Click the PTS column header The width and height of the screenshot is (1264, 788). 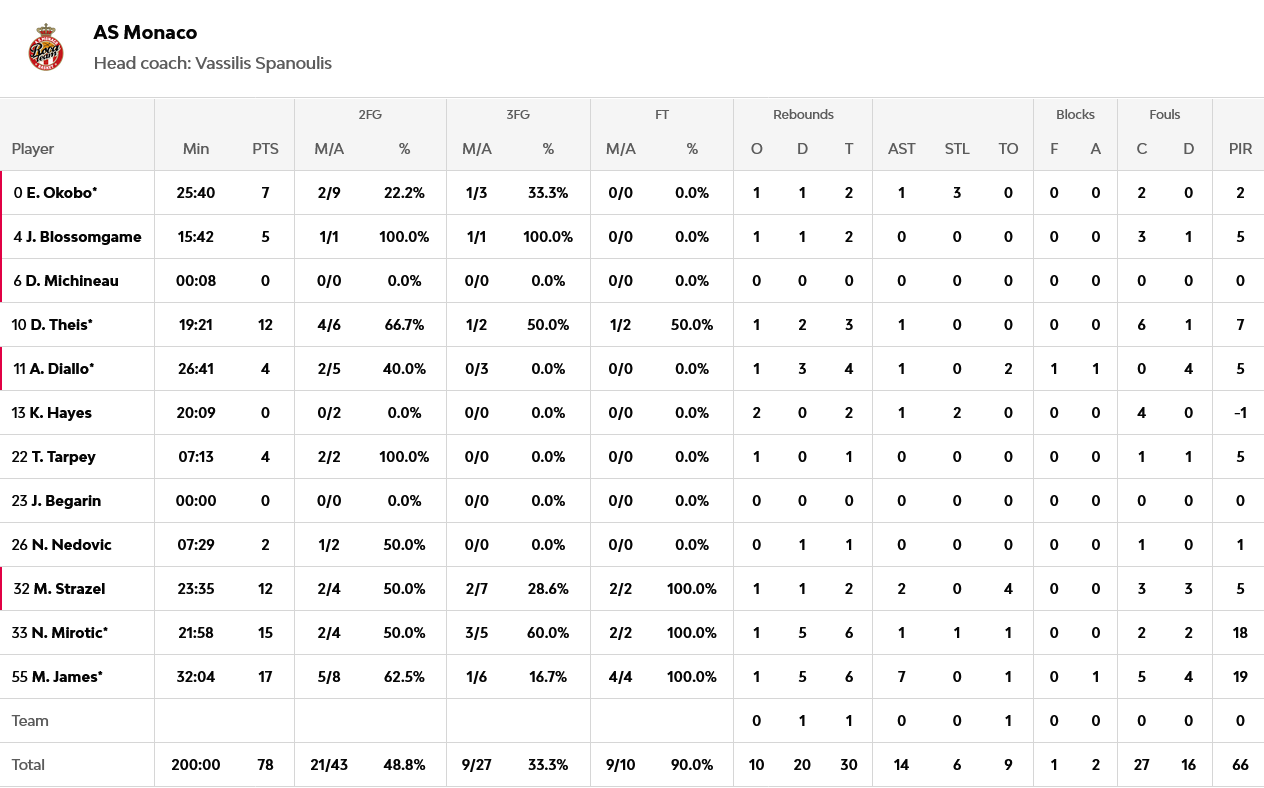tap(265, 149)
